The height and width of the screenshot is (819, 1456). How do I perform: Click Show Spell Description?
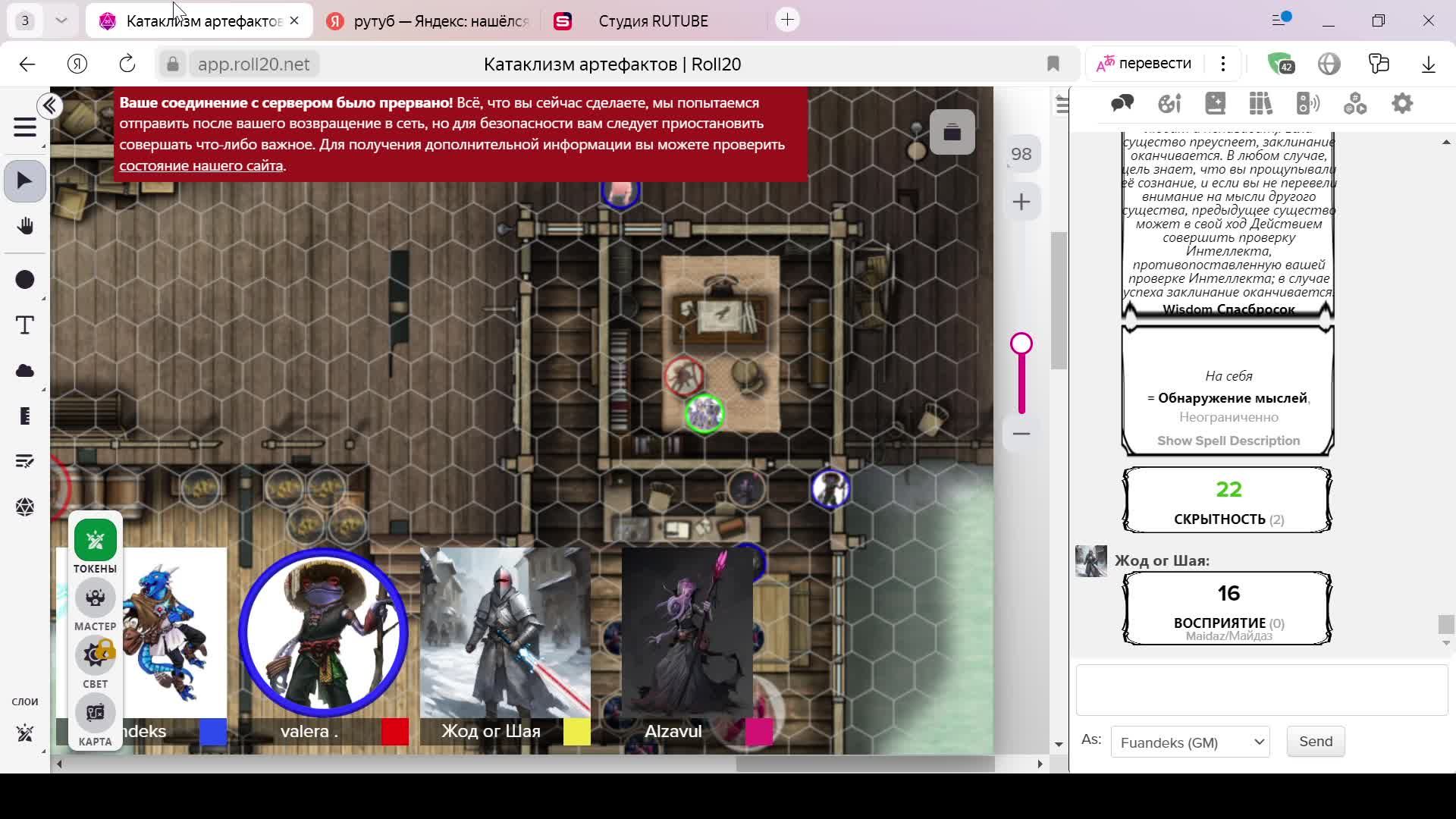click(1228, 441)
